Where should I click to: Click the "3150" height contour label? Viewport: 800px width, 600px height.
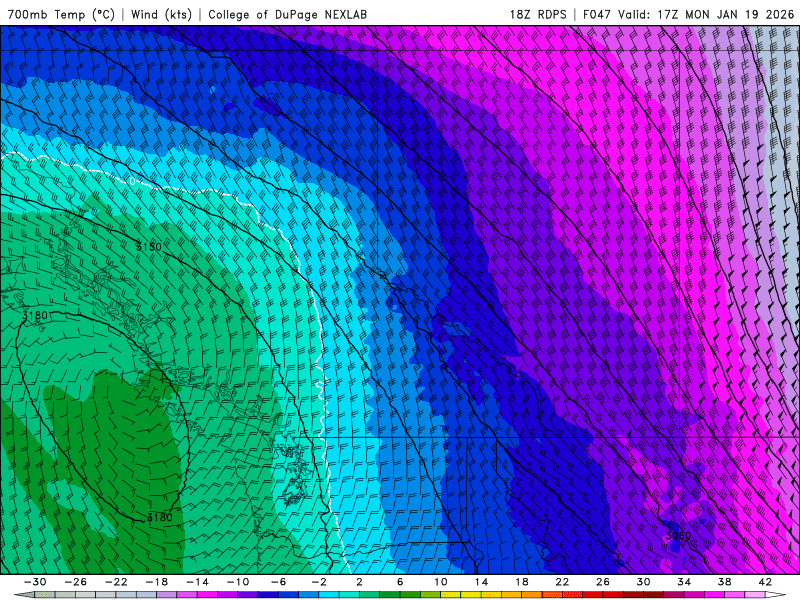coord(148,247)
